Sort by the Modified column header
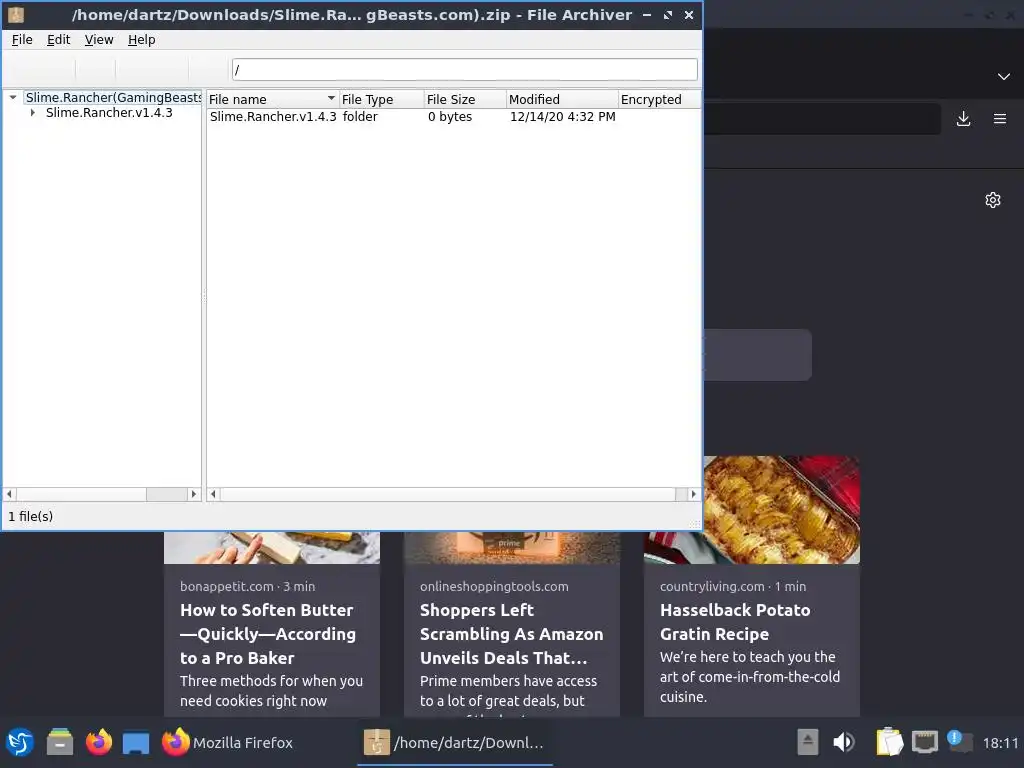The height and width of the screenshot is (768, 1024). pyautogui.click(x=562, y=99)
